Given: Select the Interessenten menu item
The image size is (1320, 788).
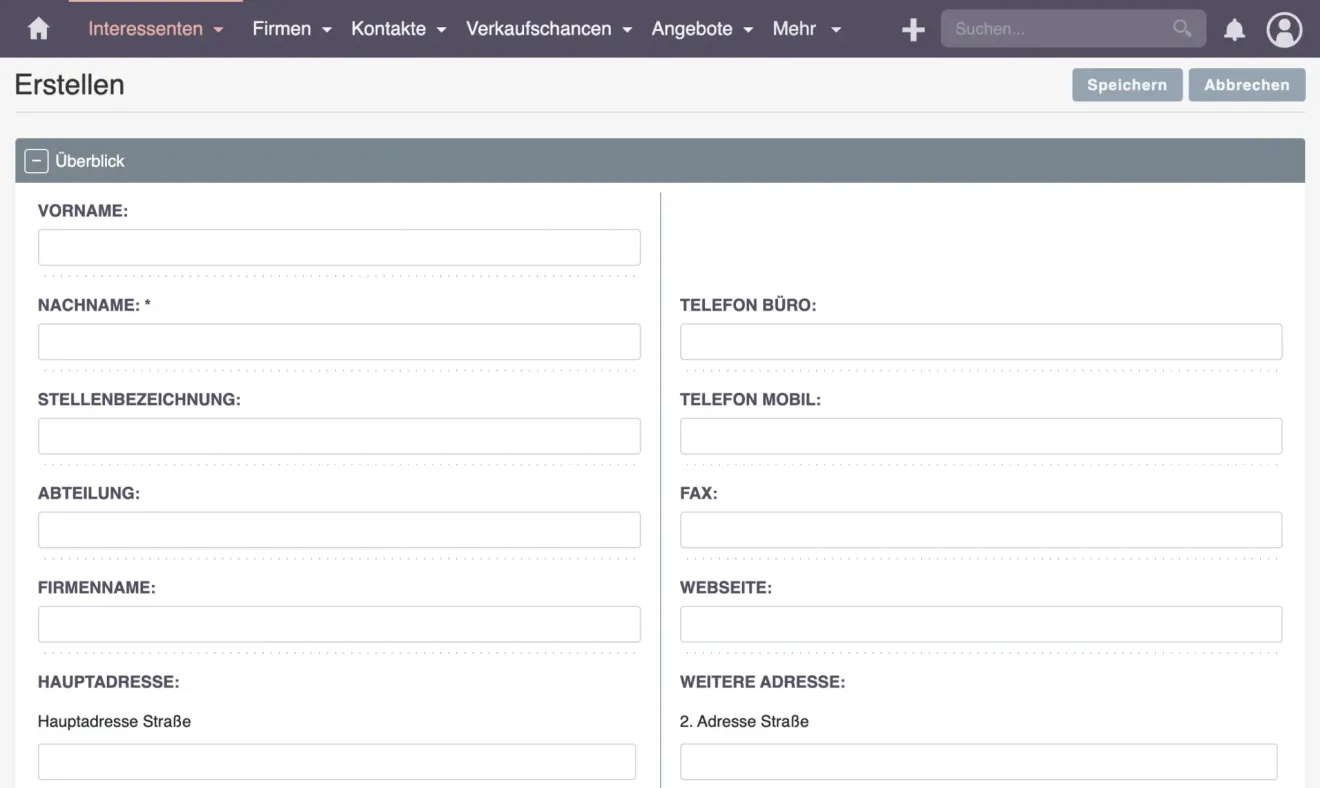Looking at the screenshot, I should (x=147, y=29).
